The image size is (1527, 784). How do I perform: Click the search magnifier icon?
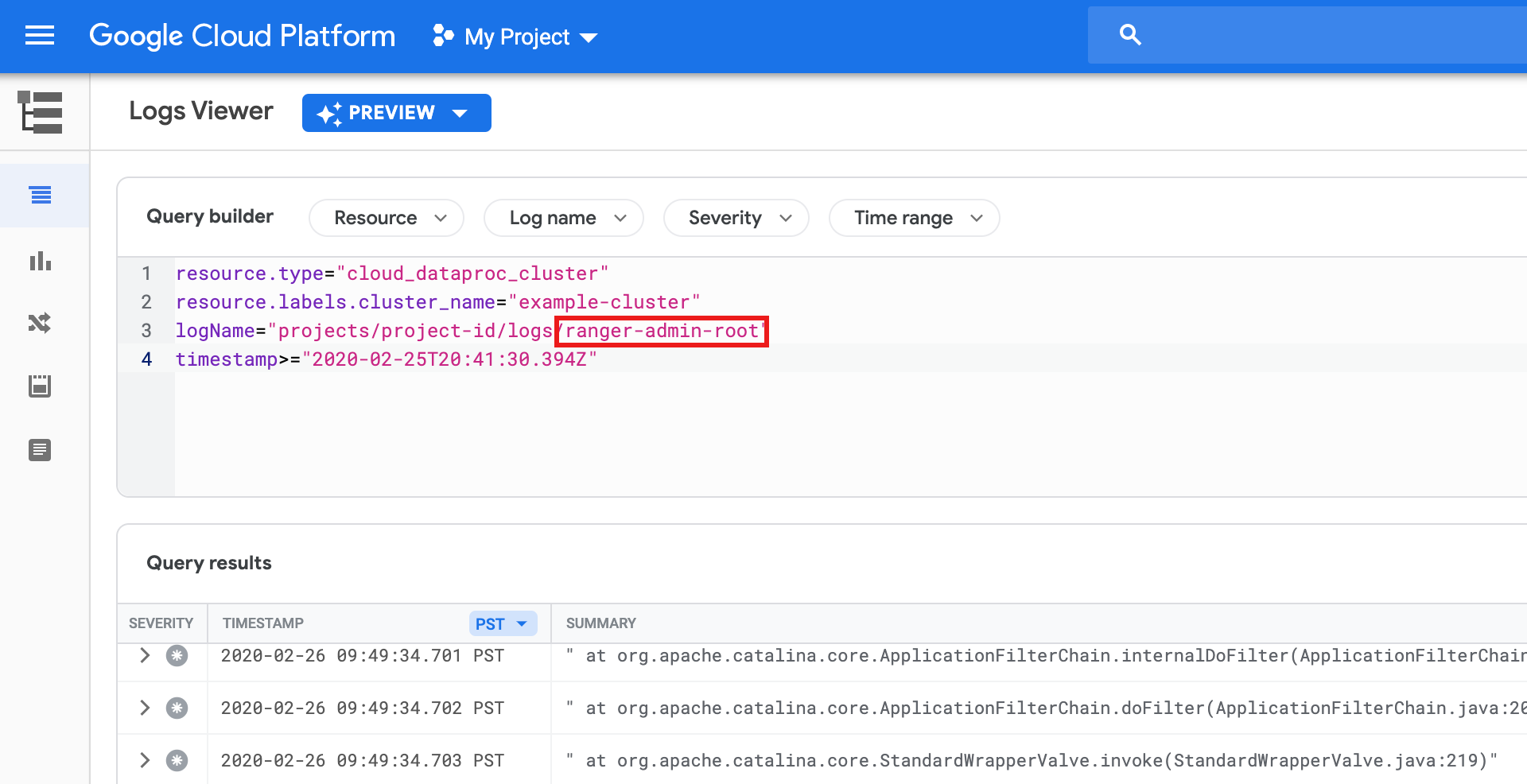1130,35
